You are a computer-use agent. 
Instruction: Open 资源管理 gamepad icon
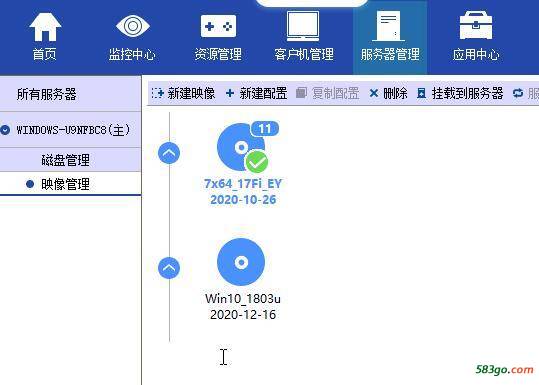(x=218, y=26)
